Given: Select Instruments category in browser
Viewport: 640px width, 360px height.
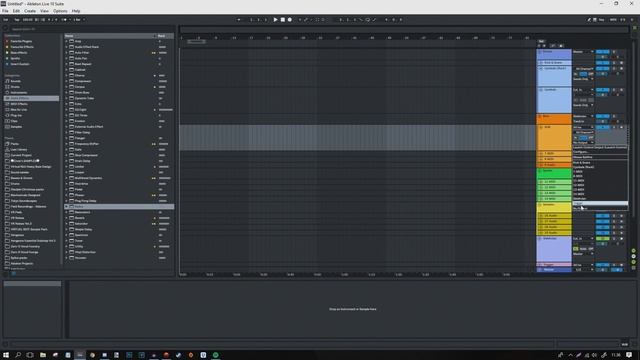Looking at the screenshot, I should click(19, 93).
